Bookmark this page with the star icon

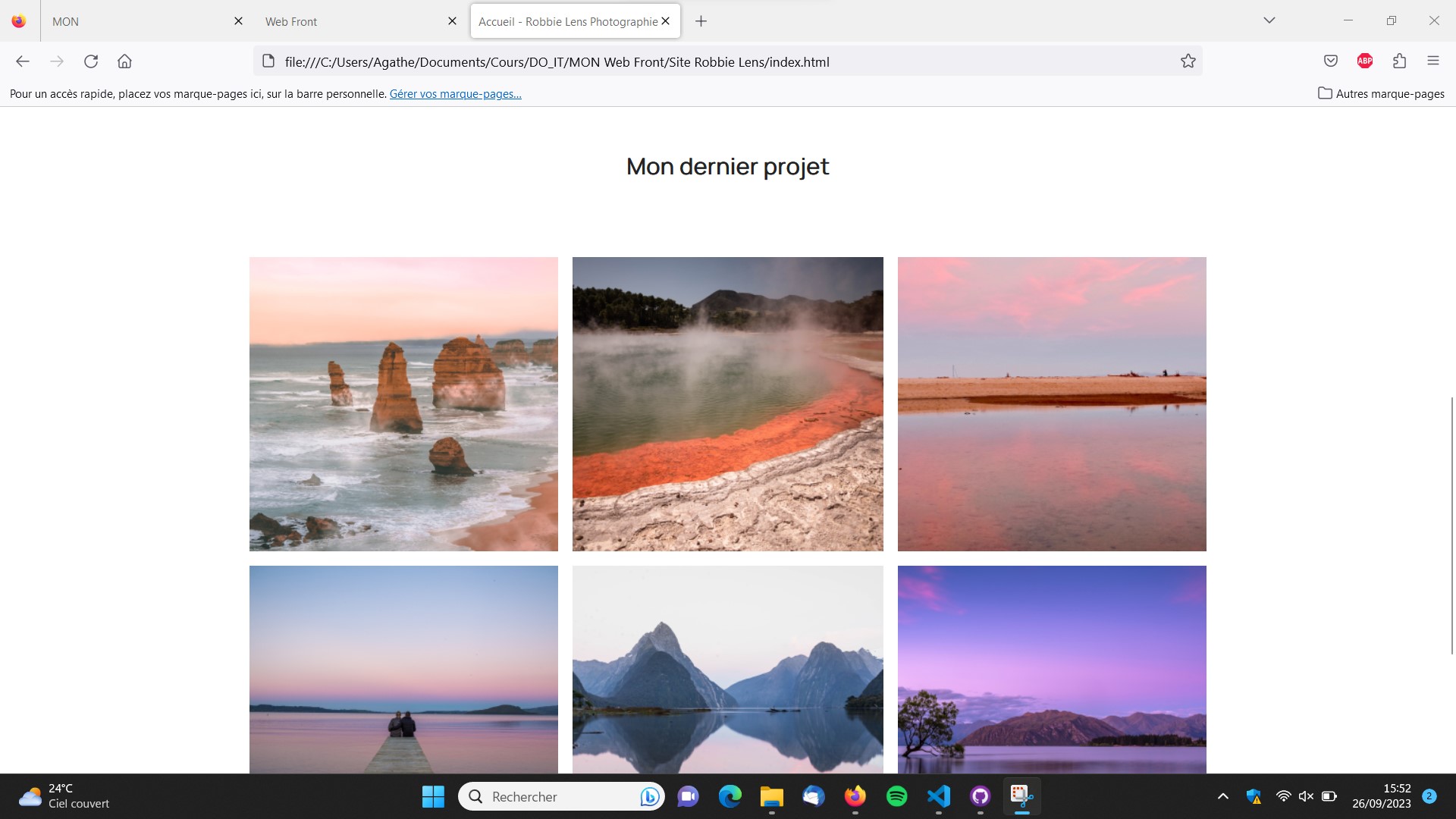(x=1188, y=61)
